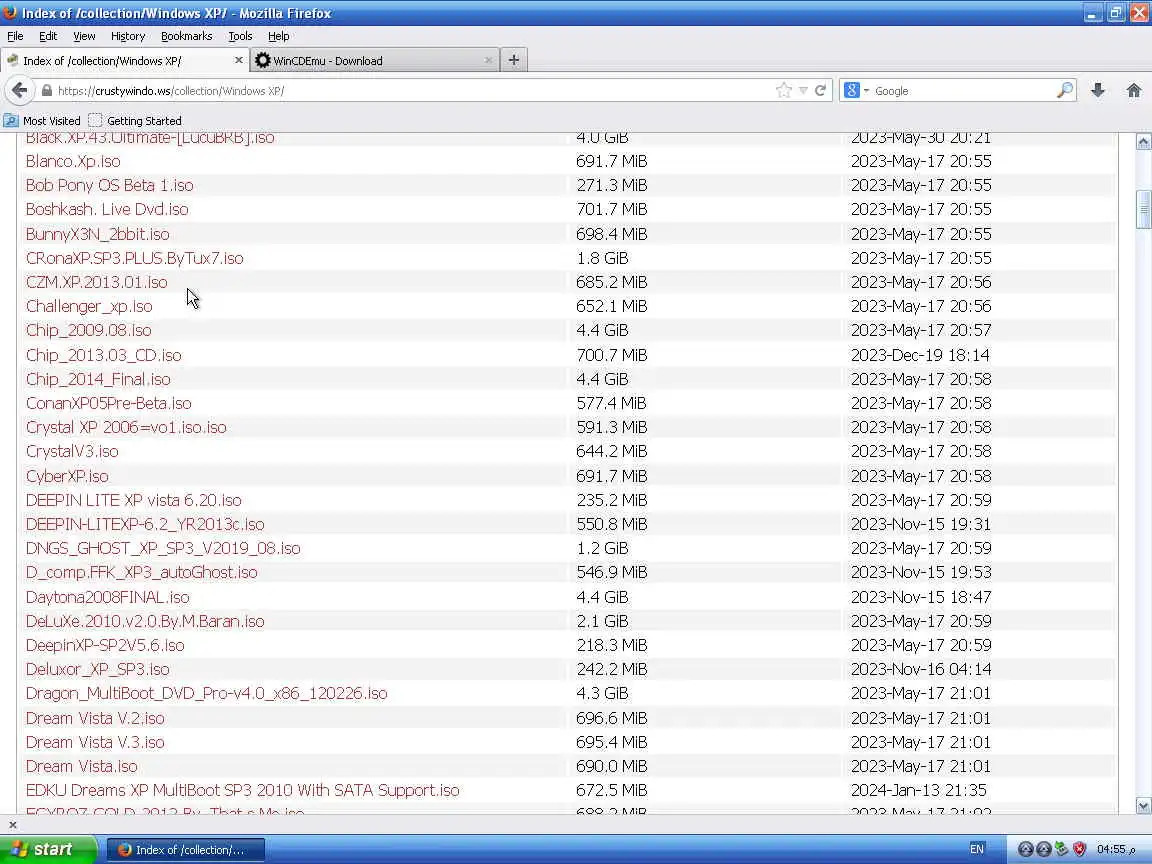Open the Windows start menu
This screenshot has height=864, width=1152.
48,849
